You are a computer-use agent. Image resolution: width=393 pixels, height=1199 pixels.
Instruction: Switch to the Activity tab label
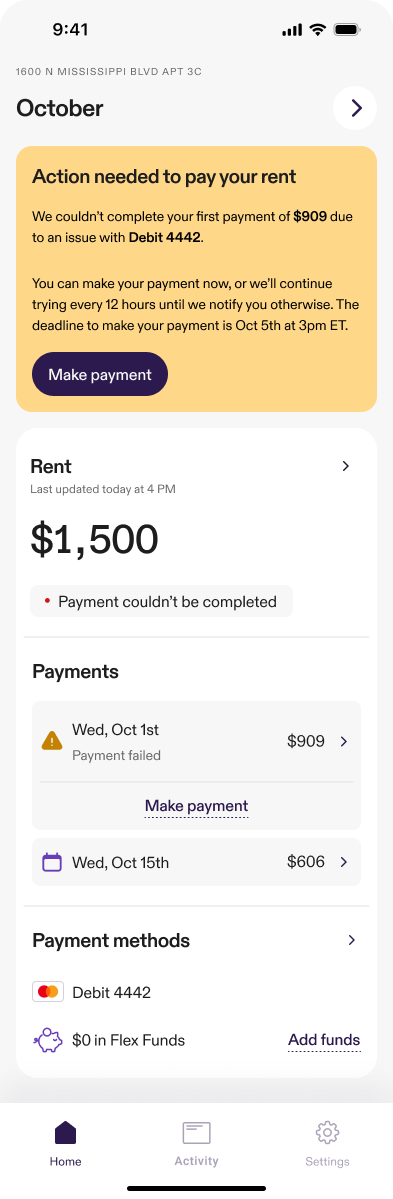[x=196, y=1161]
